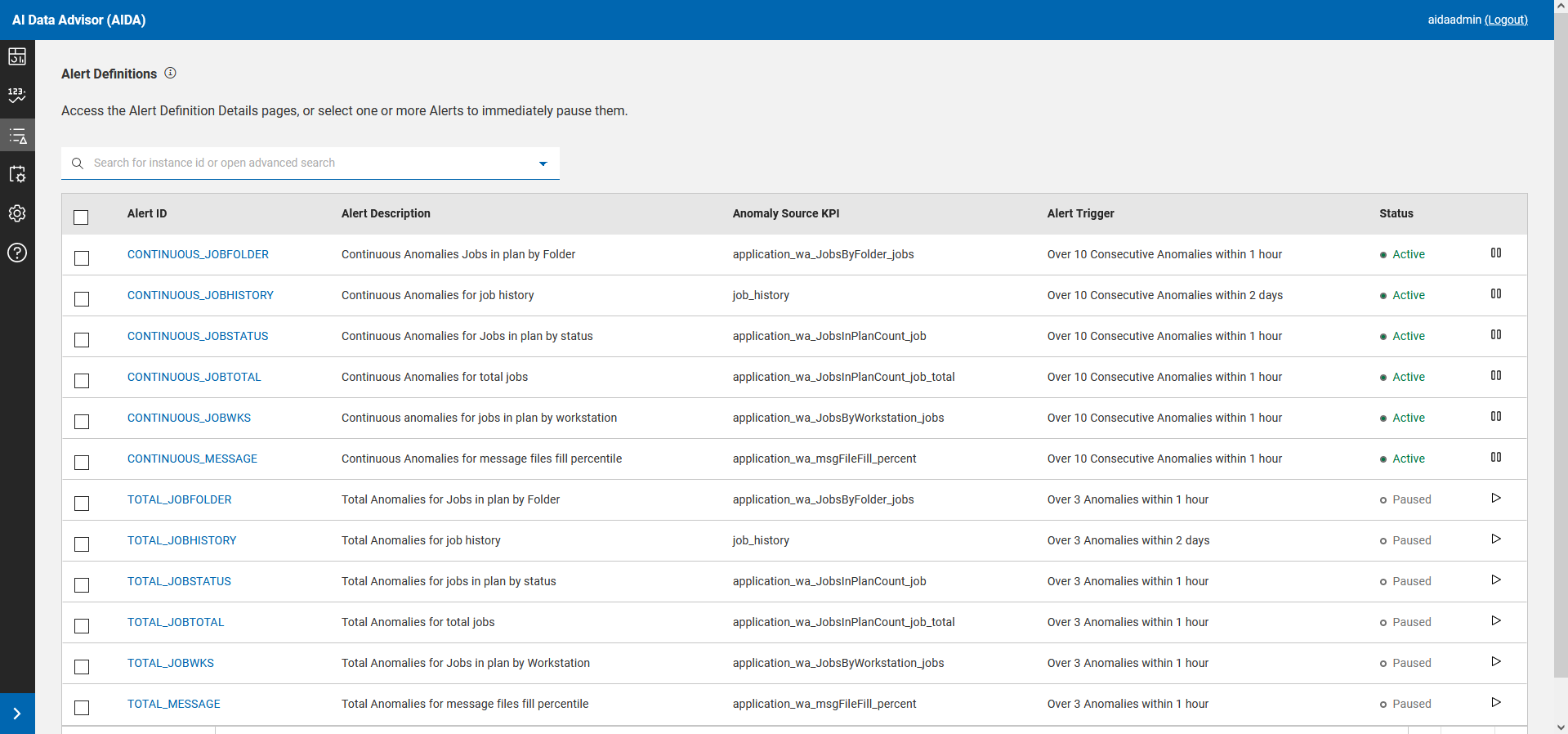Select the Alert Definitions sidebar item
The image size is (1568, 734).
click(x=17, y=136)
